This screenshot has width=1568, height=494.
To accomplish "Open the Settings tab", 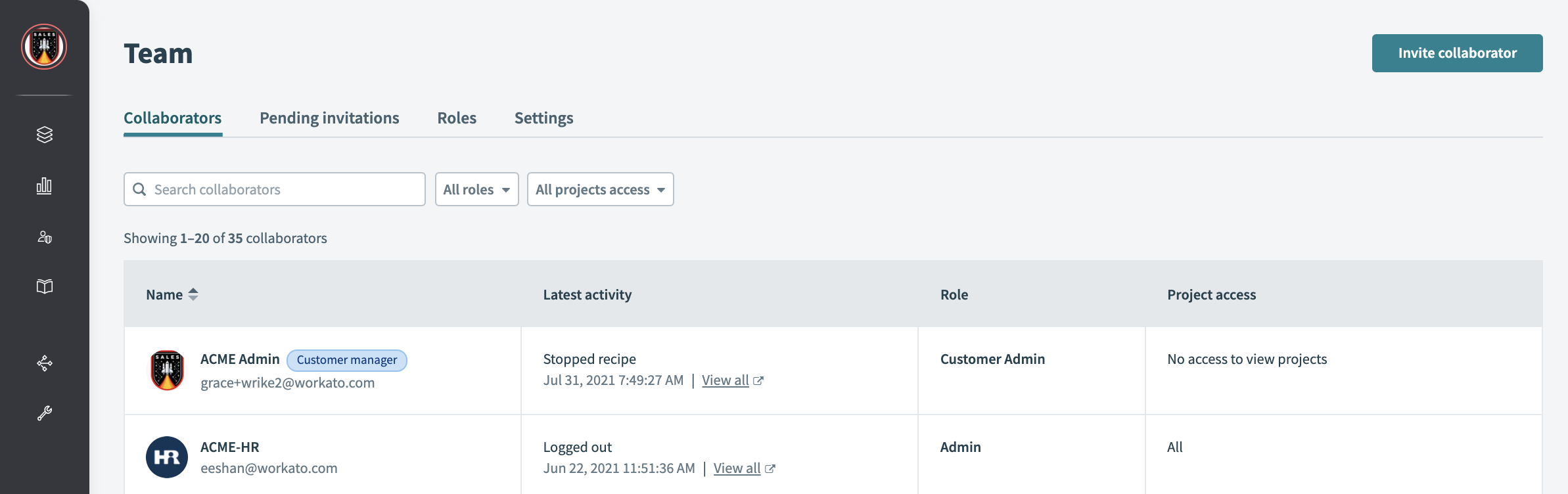I will click(x=543, y=118).
